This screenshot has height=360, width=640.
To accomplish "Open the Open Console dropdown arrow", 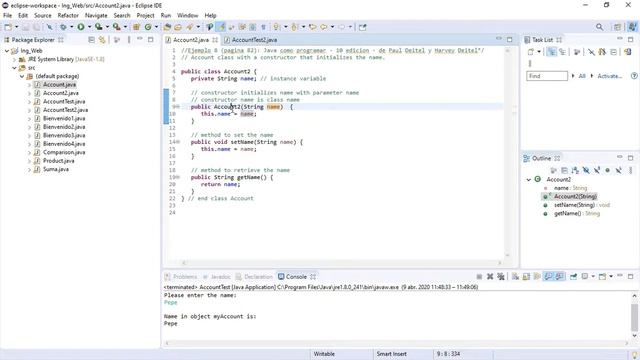I will 611,277.
